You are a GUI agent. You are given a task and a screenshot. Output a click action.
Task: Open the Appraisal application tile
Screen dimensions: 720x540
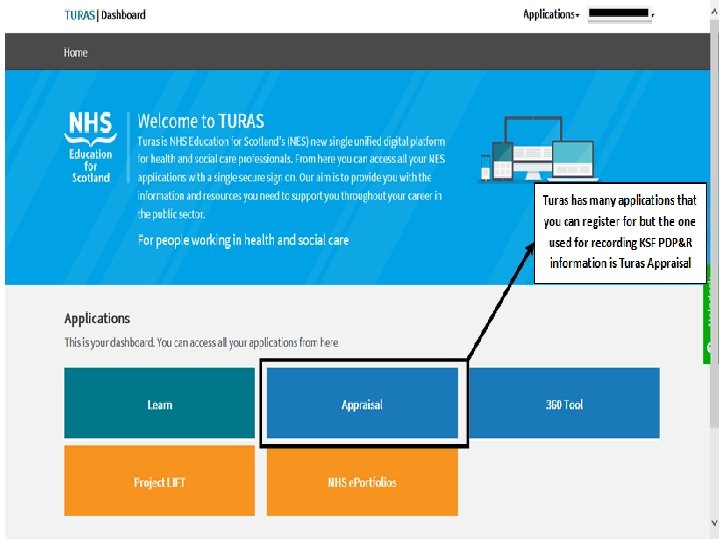[x=362, y=403]
